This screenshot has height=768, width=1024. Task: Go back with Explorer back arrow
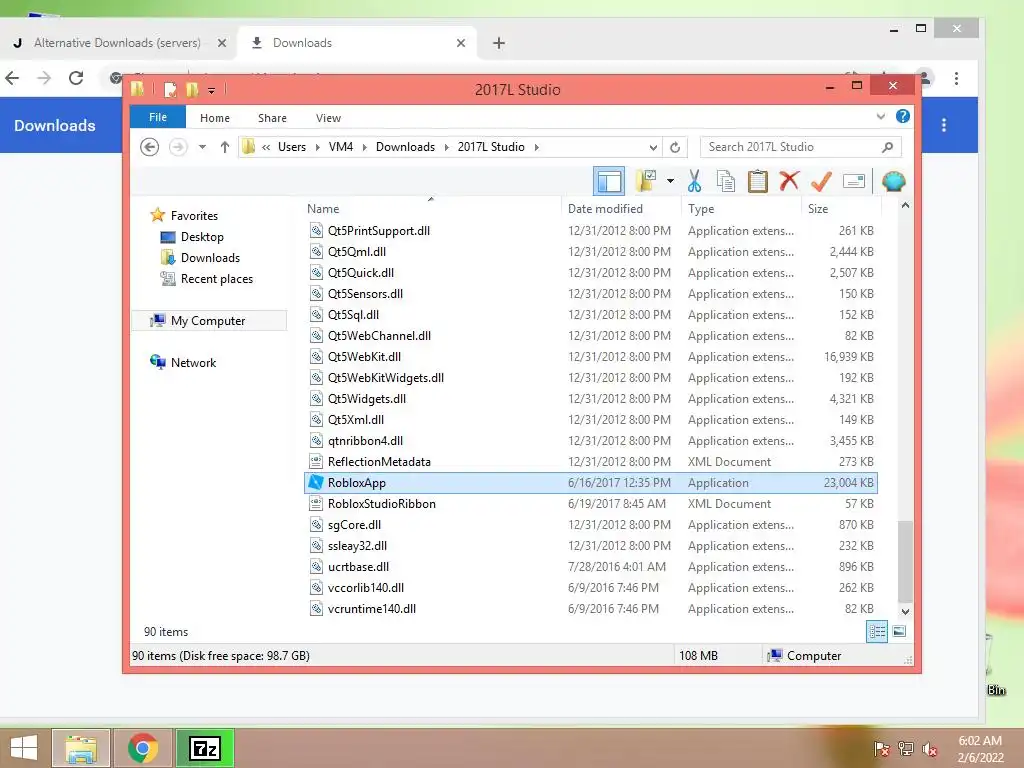coord(150,147)
